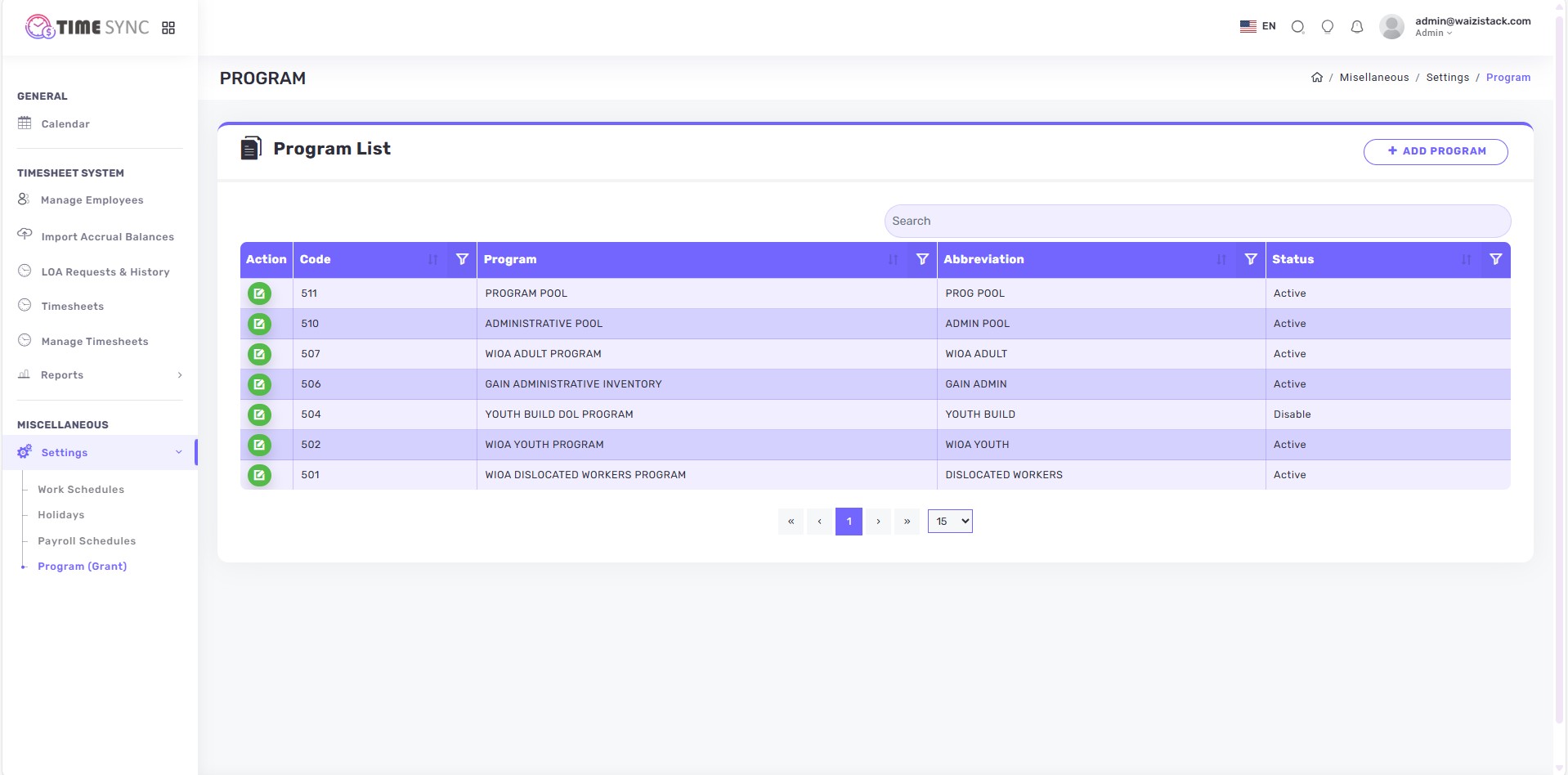Viewport: 1568px width, 775px height.
Task: Expand the Reports submenu chevron
Action: tap(180, 375)
